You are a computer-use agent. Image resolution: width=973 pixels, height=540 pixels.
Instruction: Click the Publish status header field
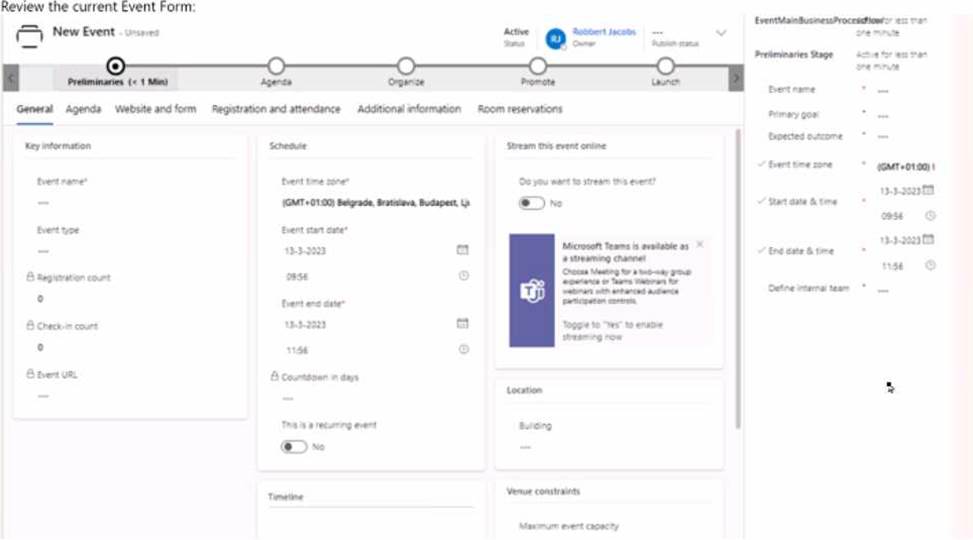675,37
